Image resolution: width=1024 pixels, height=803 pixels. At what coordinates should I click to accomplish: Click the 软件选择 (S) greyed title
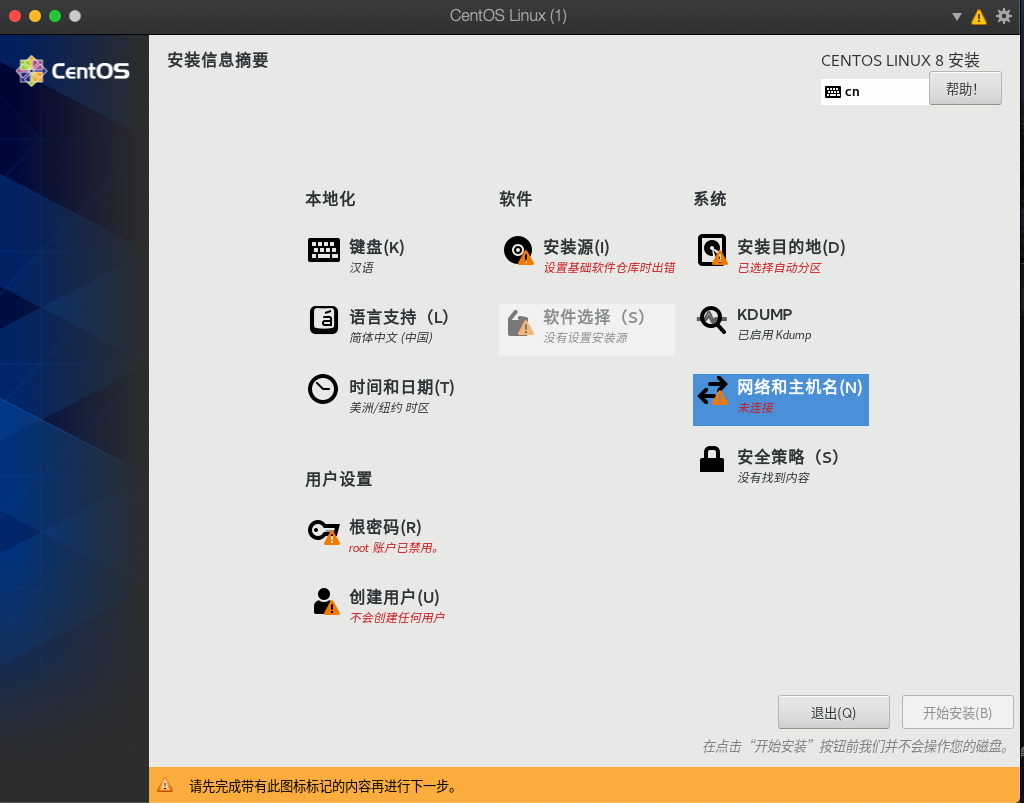click(594, 317)
